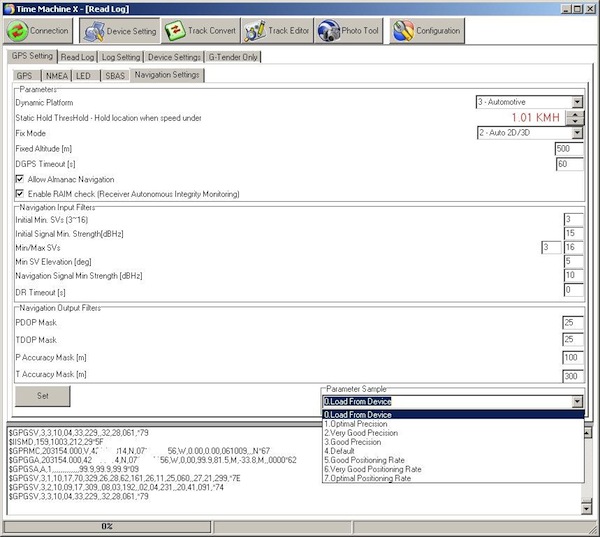Choose 0.Load From Device list option
This screenshot has width=600, height=537.
[453, 415]
